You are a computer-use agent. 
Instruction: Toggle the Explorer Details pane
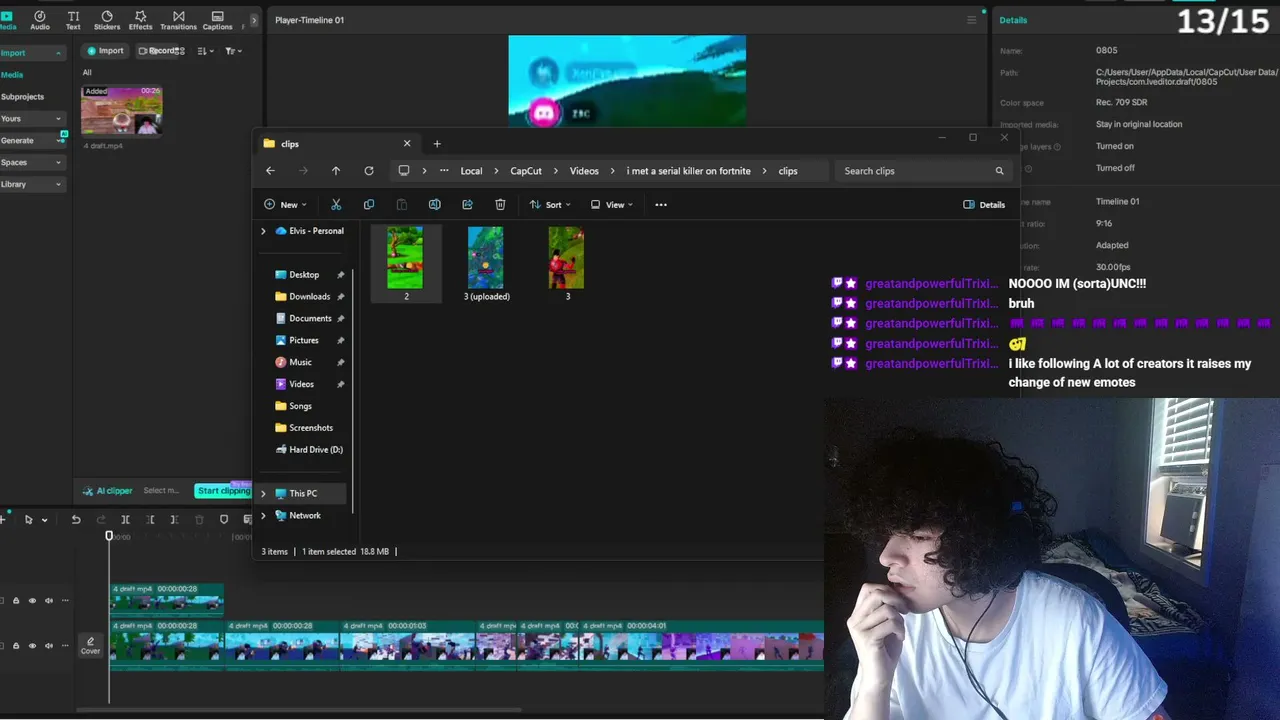[x=984, y=205]
